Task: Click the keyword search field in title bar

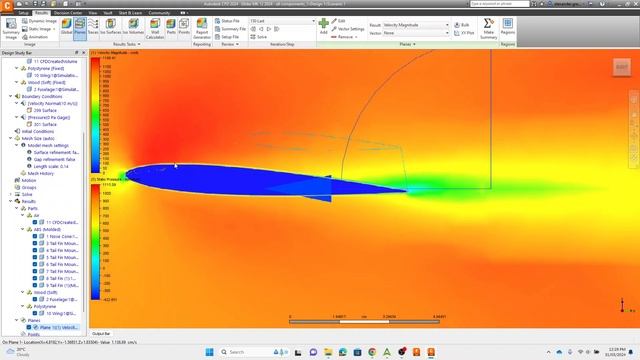Action: [x=500, y=4]
